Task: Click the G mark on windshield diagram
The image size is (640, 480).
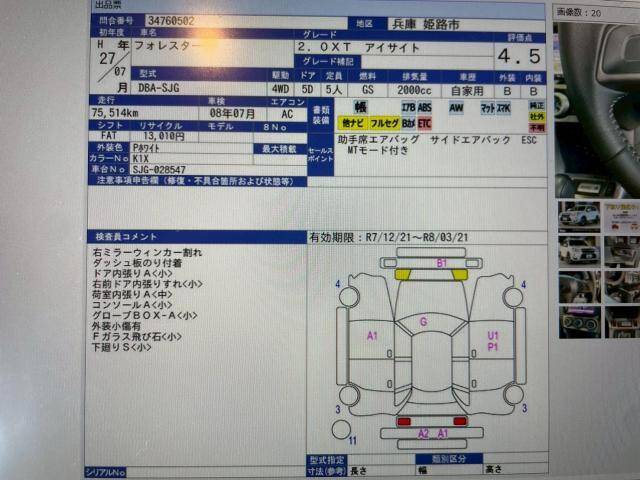Action: point(423,321)
